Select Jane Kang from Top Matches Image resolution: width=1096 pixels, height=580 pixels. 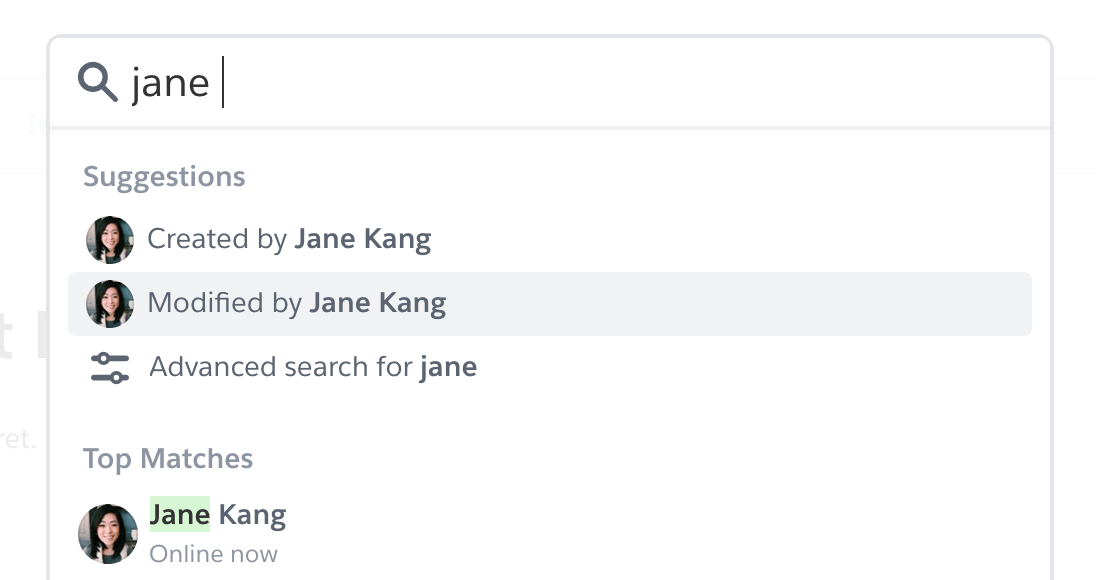point(217,514)
